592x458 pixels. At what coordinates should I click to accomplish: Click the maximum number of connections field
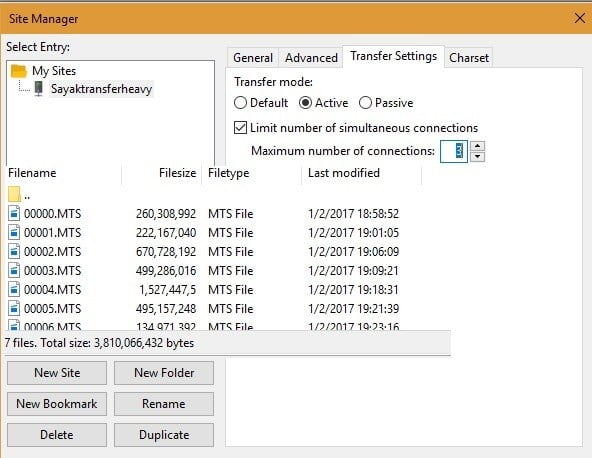click(454, 151)
